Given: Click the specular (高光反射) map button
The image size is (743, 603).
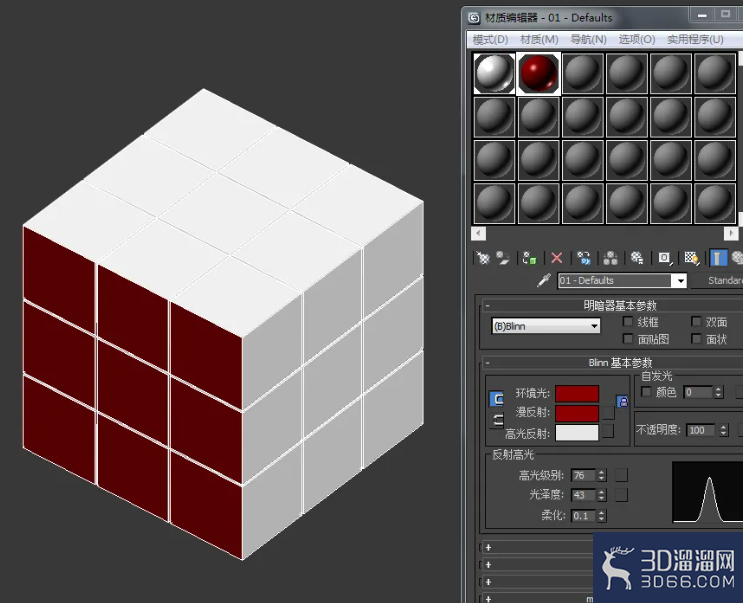Looking at the screenshot, I should pyautogui.click(x=608, y=431).
